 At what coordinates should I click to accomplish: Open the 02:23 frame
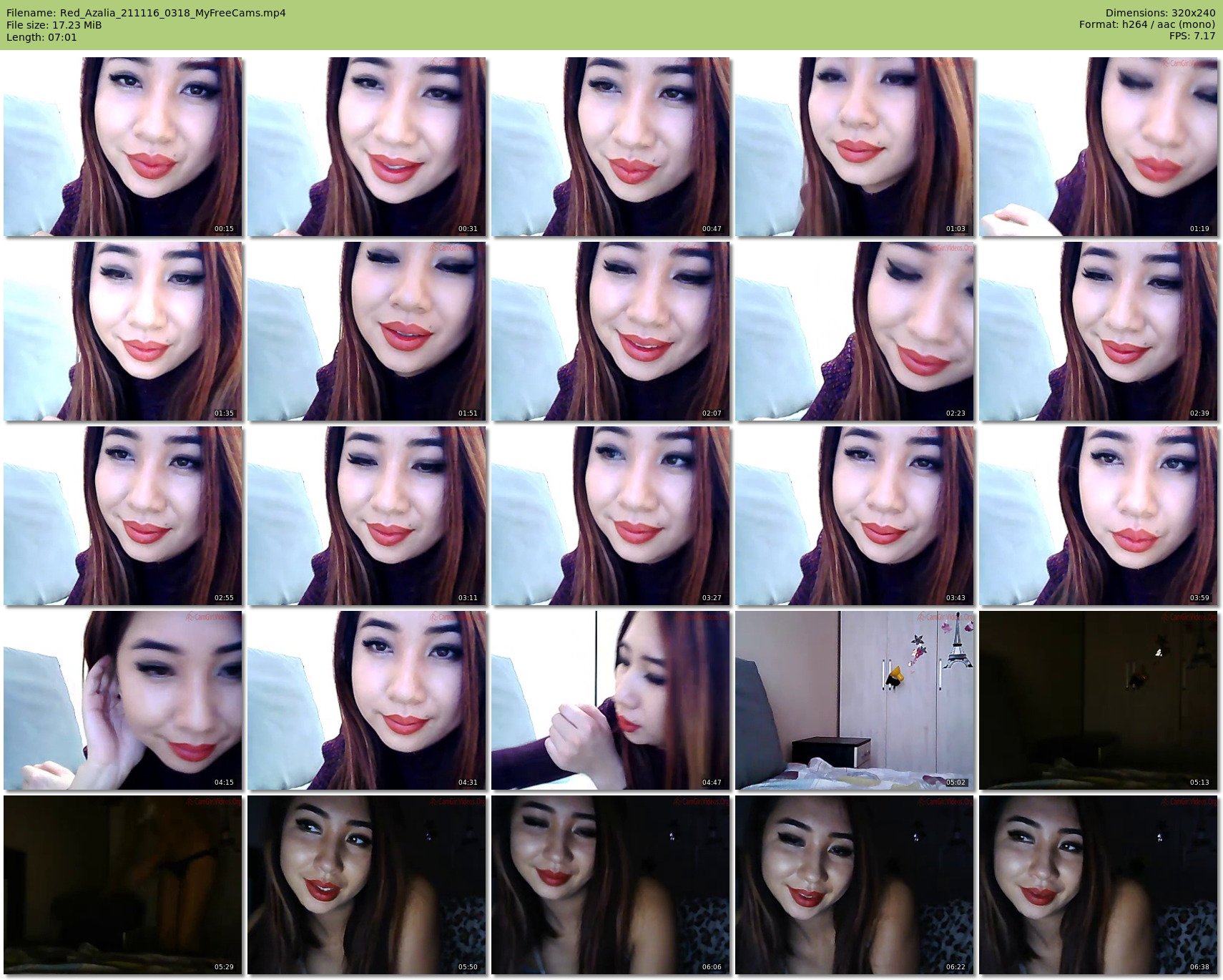click(x=855, y=331)
